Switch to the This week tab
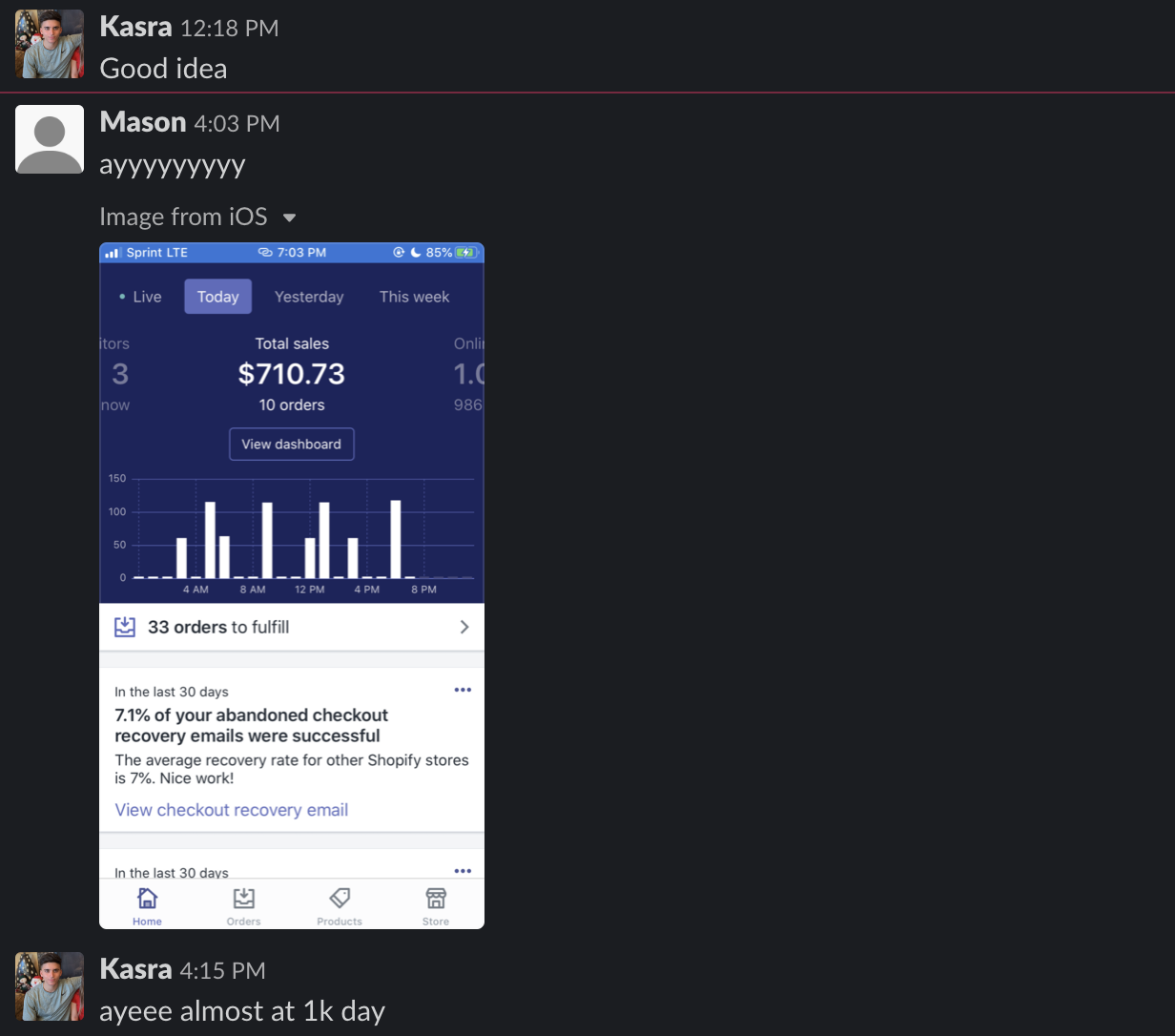 (414, 297)
